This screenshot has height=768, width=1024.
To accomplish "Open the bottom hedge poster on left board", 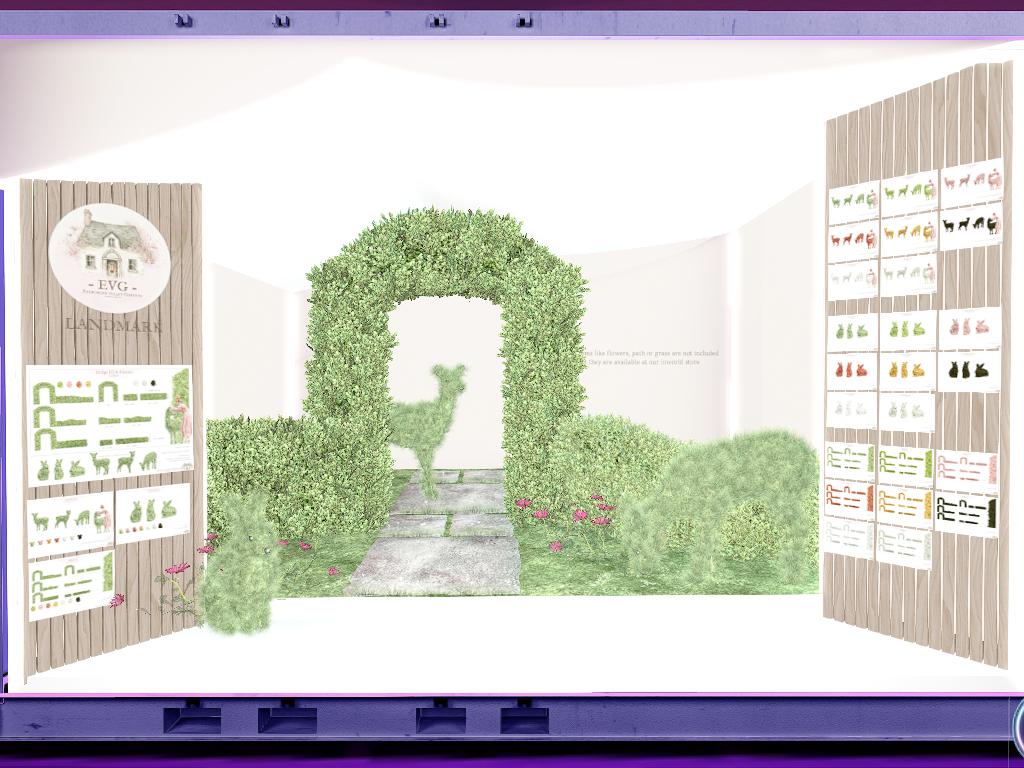I will (71, 585).
